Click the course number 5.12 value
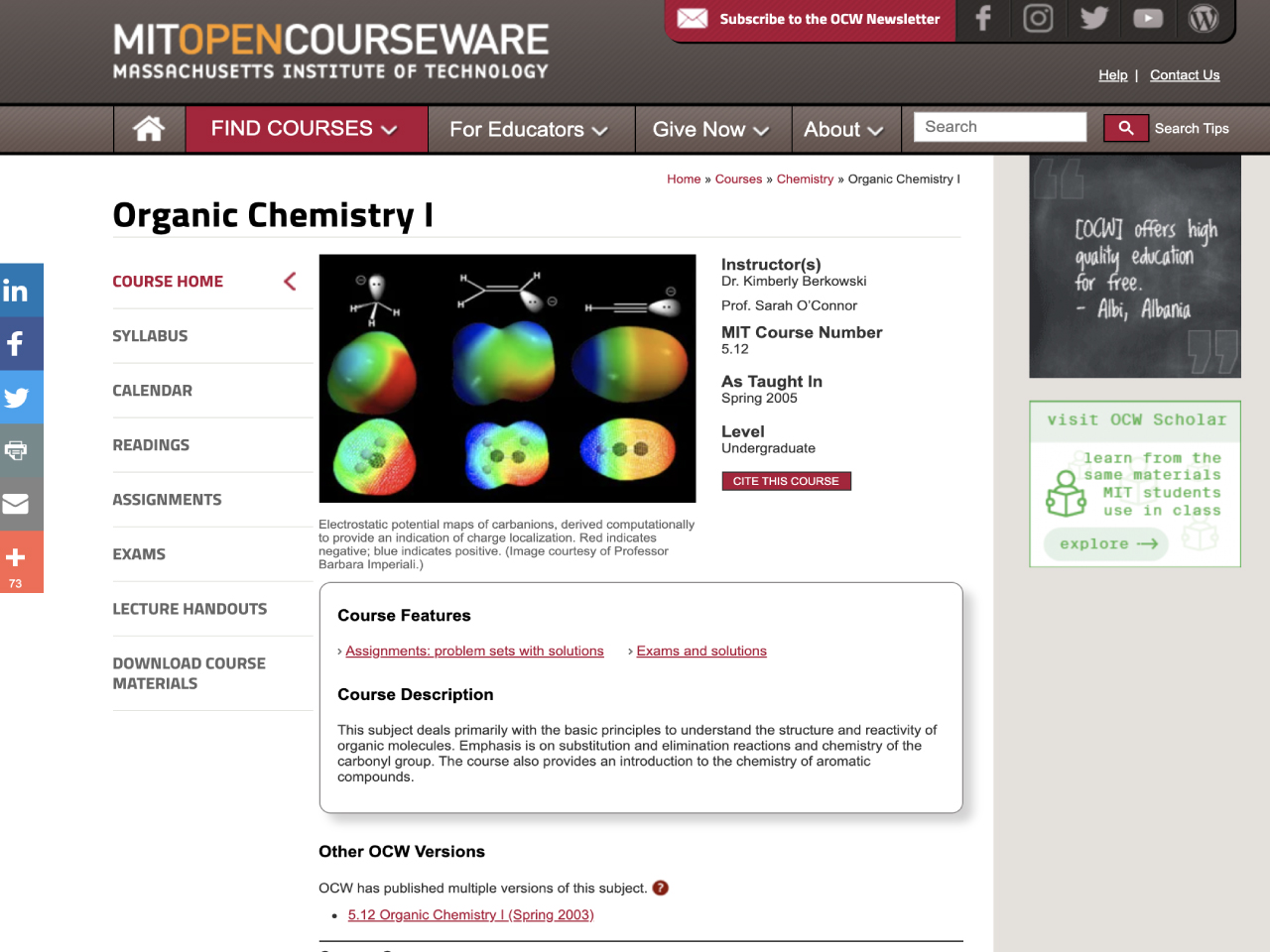The image size is (1270, 952). click(735, 349)
